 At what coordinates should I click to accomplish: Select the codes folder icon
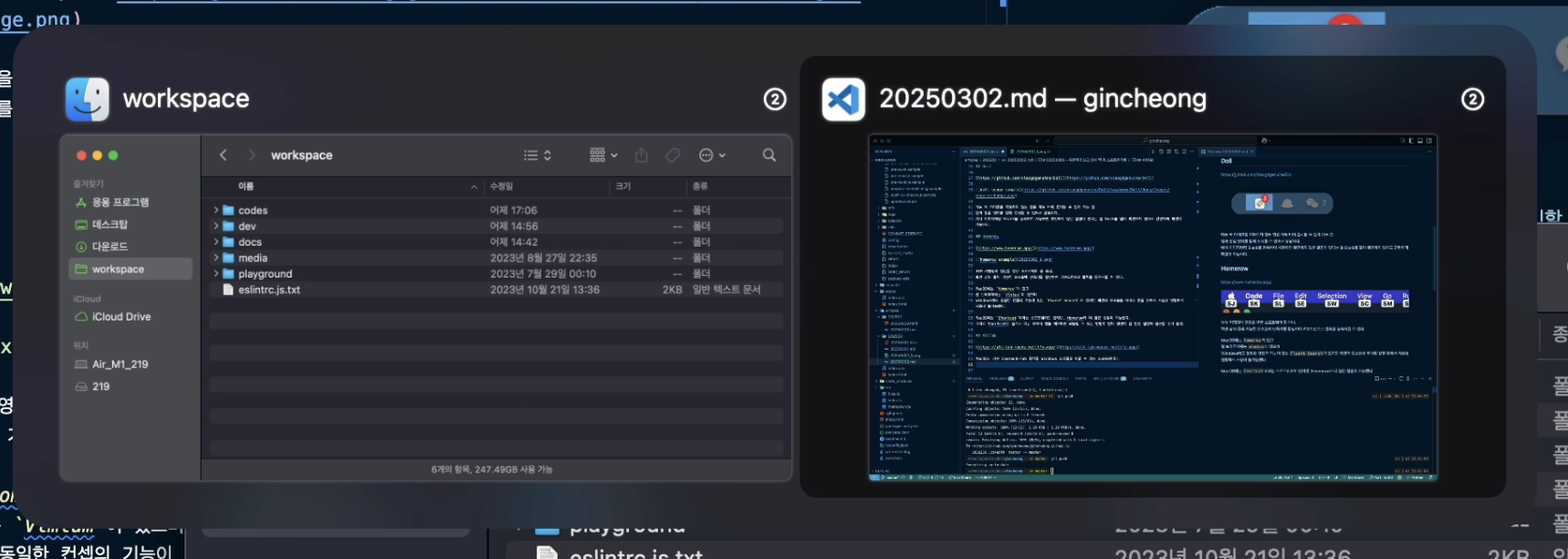[229, 210]
